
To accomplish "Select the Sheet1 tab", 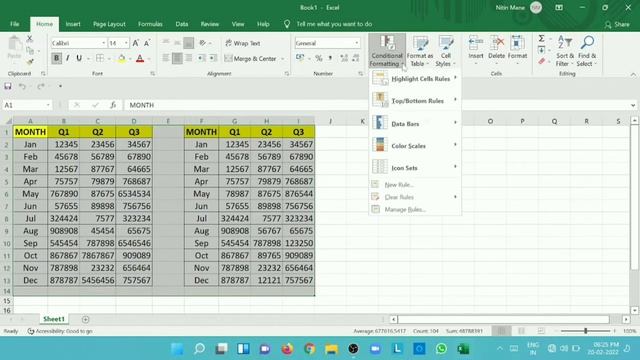I will (x=54, y=319).
